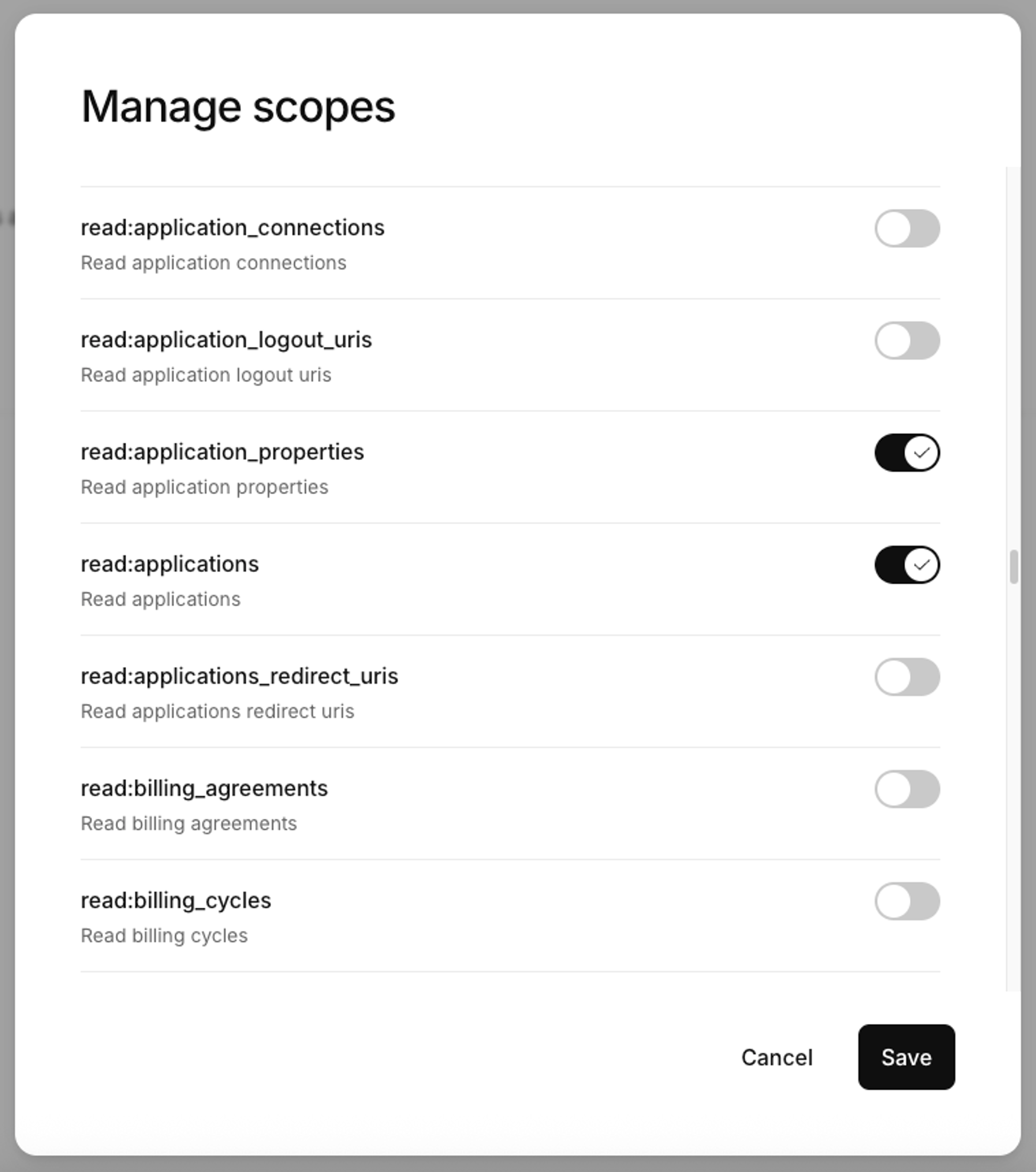The width and height of the screenshot is (1036, 1172).
Task: Disable the read:application_properties toggle
Action: click(906, 452)
